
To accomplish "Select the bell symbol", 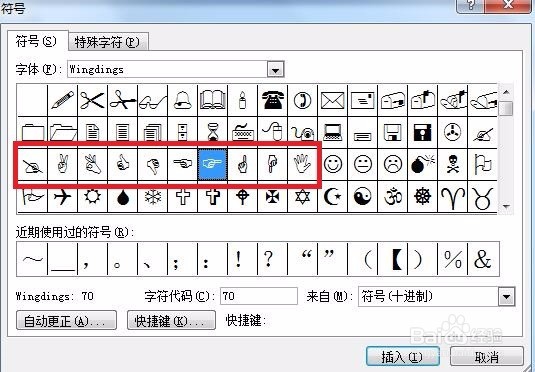I will (183, 100).
